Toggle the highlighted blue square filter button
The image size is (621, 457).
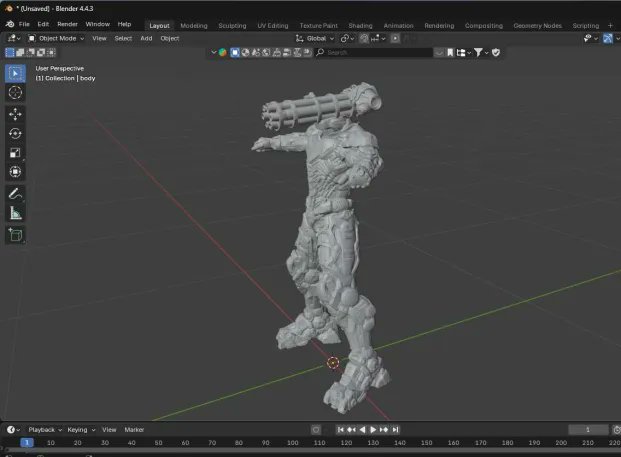pos(235,52)
